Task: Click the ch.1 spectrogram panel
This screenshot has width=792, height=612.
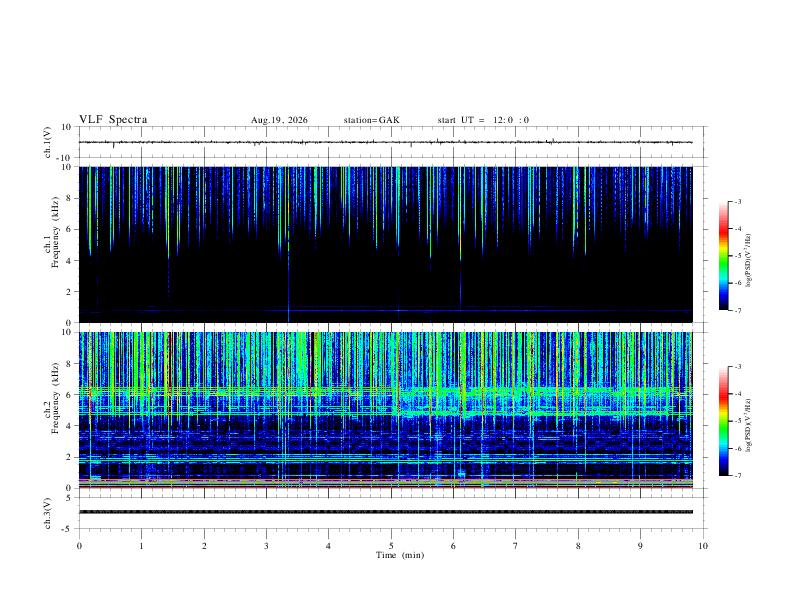Action: pyautogui.click(x=386, y=244)
